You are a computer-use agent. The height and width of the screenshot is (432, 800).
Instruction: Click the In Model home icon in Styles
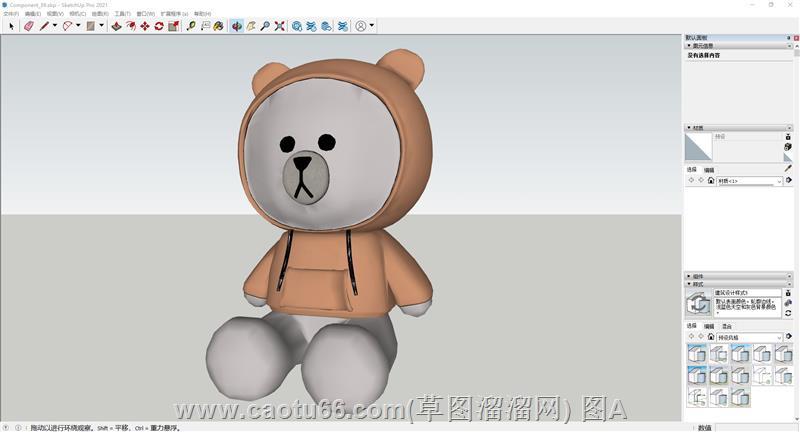[711, 337]
